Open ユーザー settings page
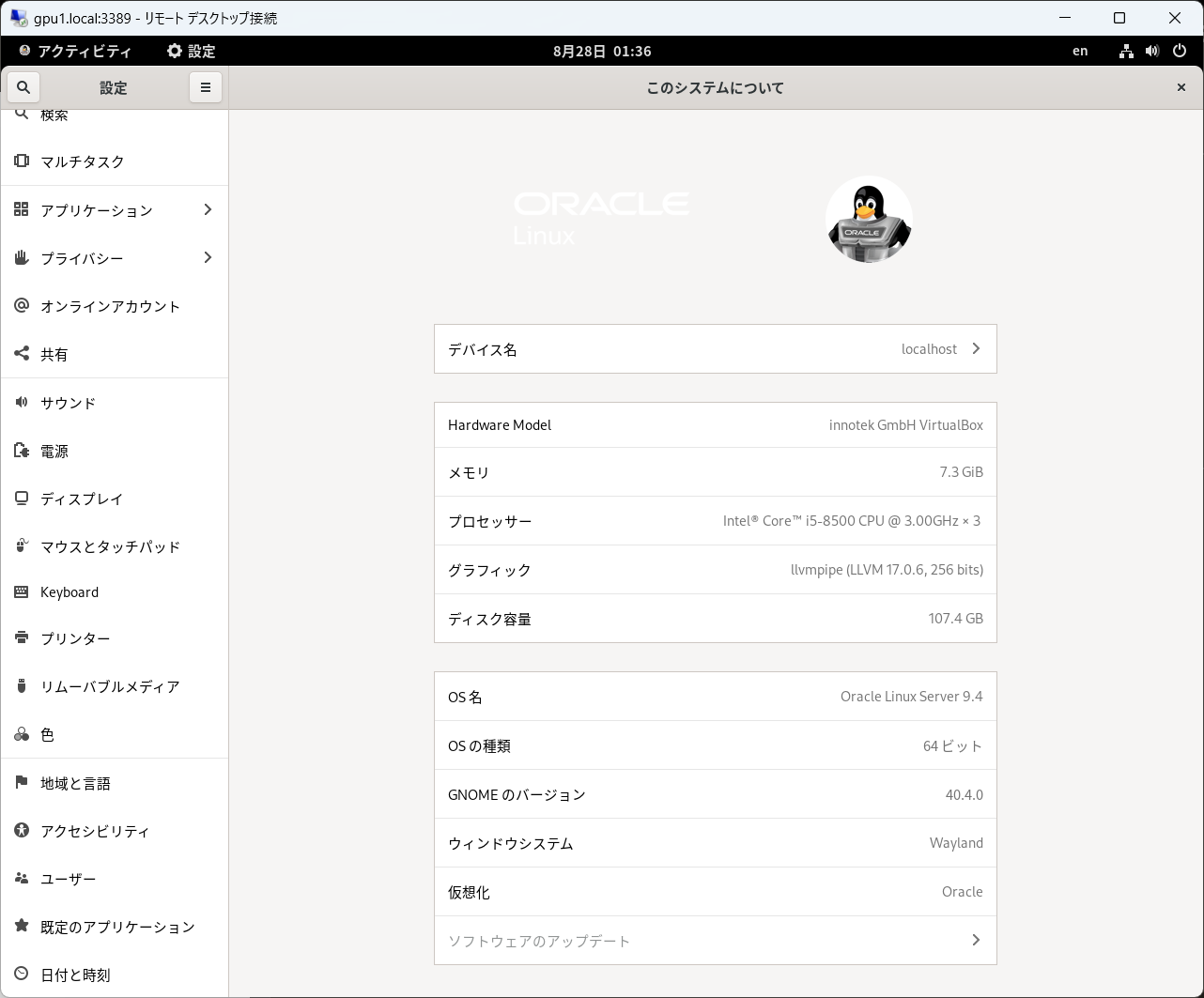 115,879
